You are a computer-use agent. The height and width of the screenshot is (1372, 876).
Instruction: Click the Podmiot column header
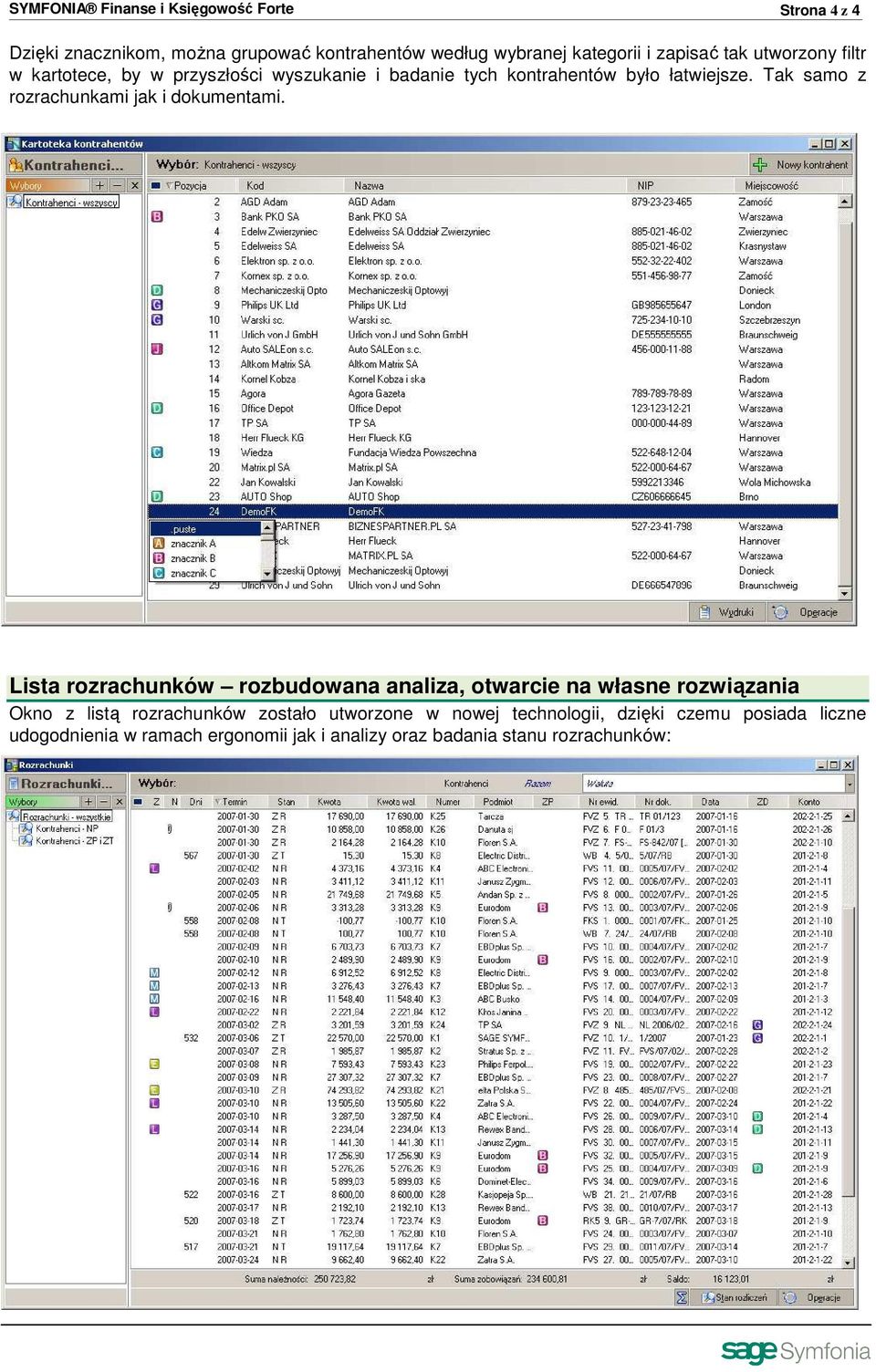(x=498, y=802)
